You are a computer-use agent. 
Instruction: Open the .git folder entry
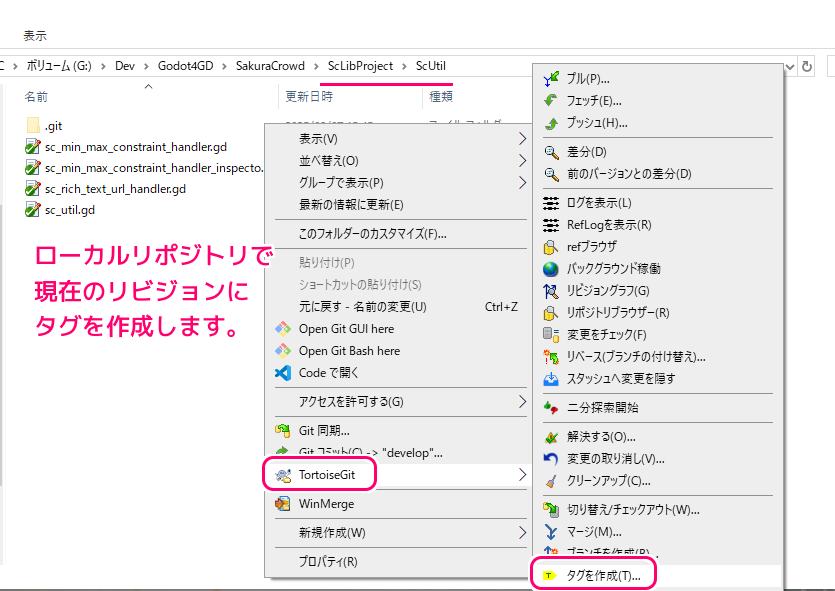[54, 126]
